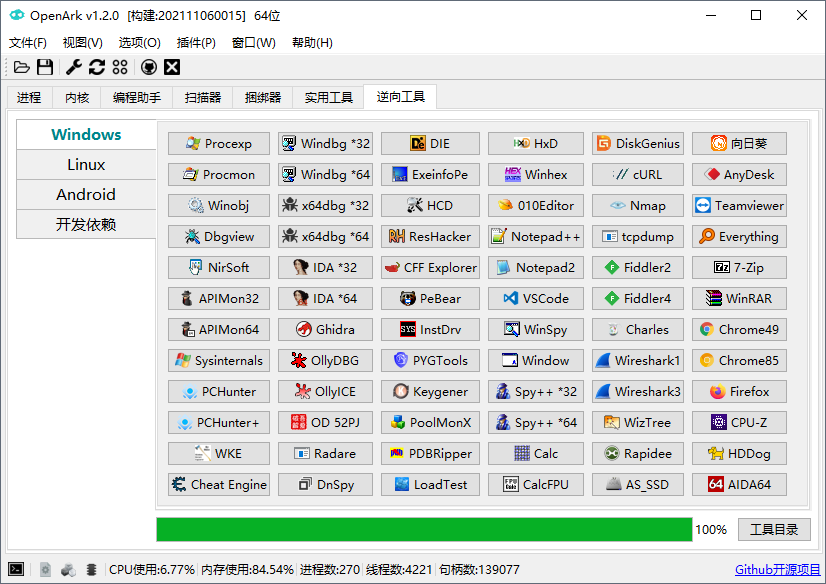Select the Android category
Screen dimensions: 826x584
coord(86,195)
